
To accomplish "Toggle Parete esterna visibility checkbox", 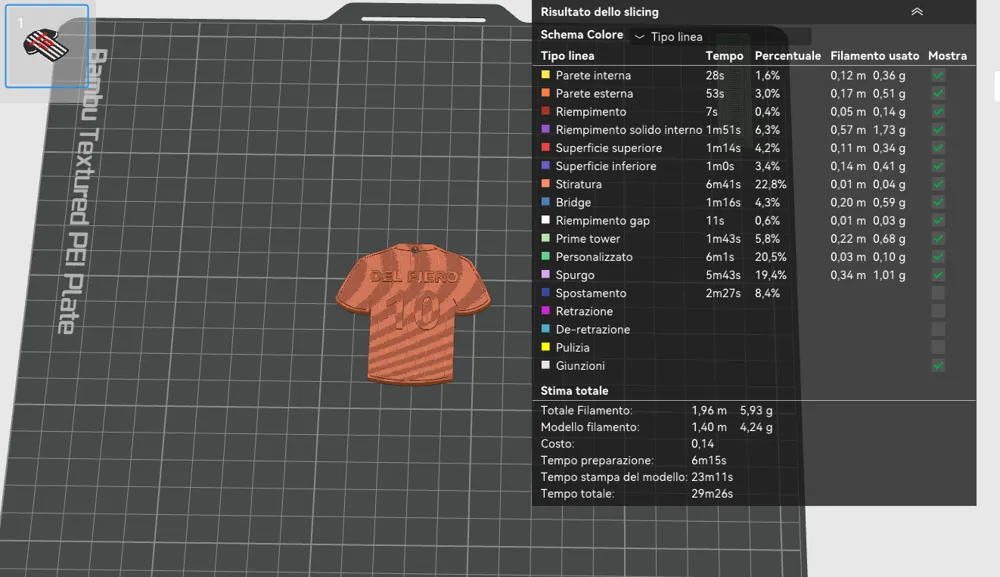I will (938, 93).
